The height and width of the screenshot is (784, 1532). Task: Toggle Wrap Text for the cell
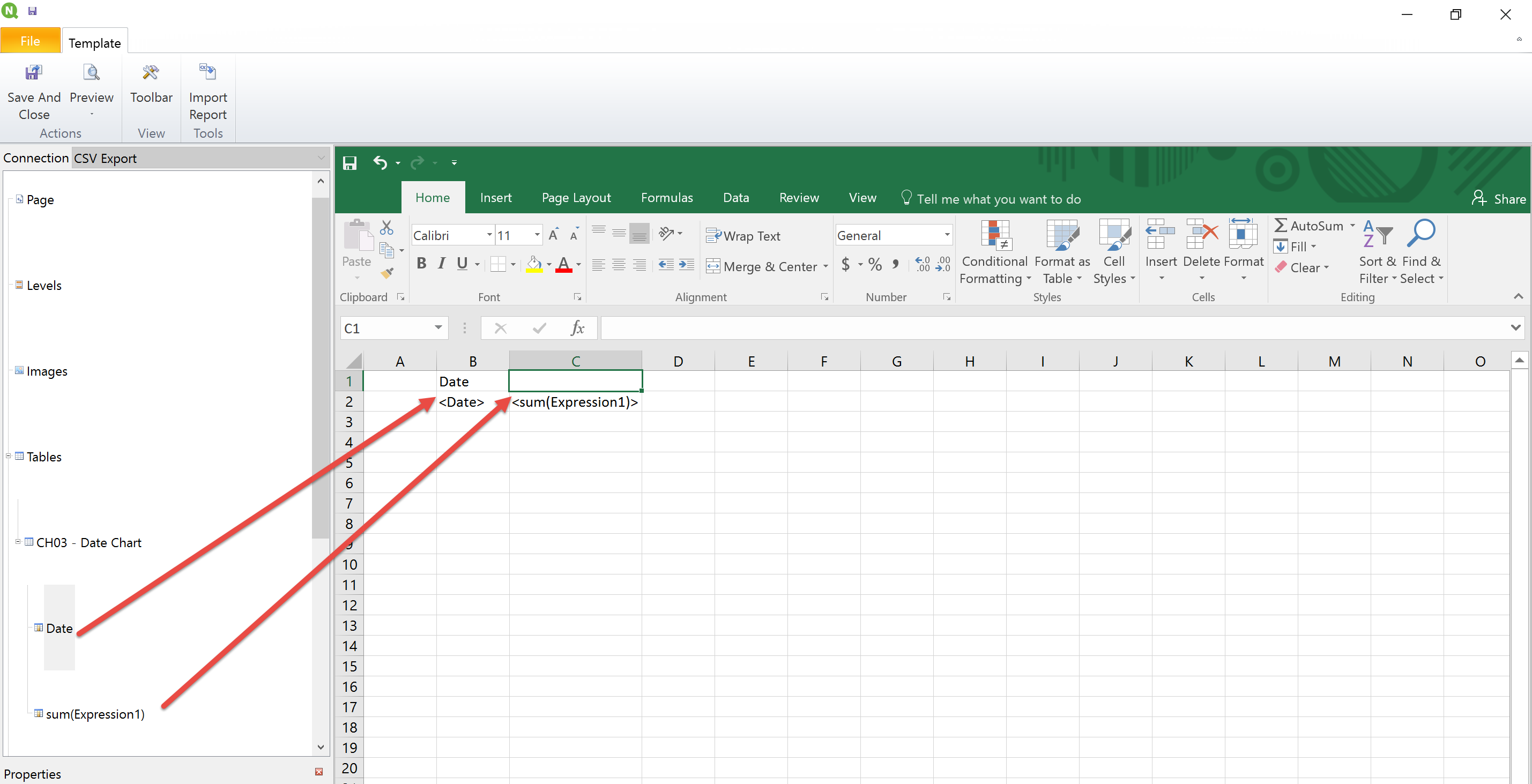pos(742,236)
